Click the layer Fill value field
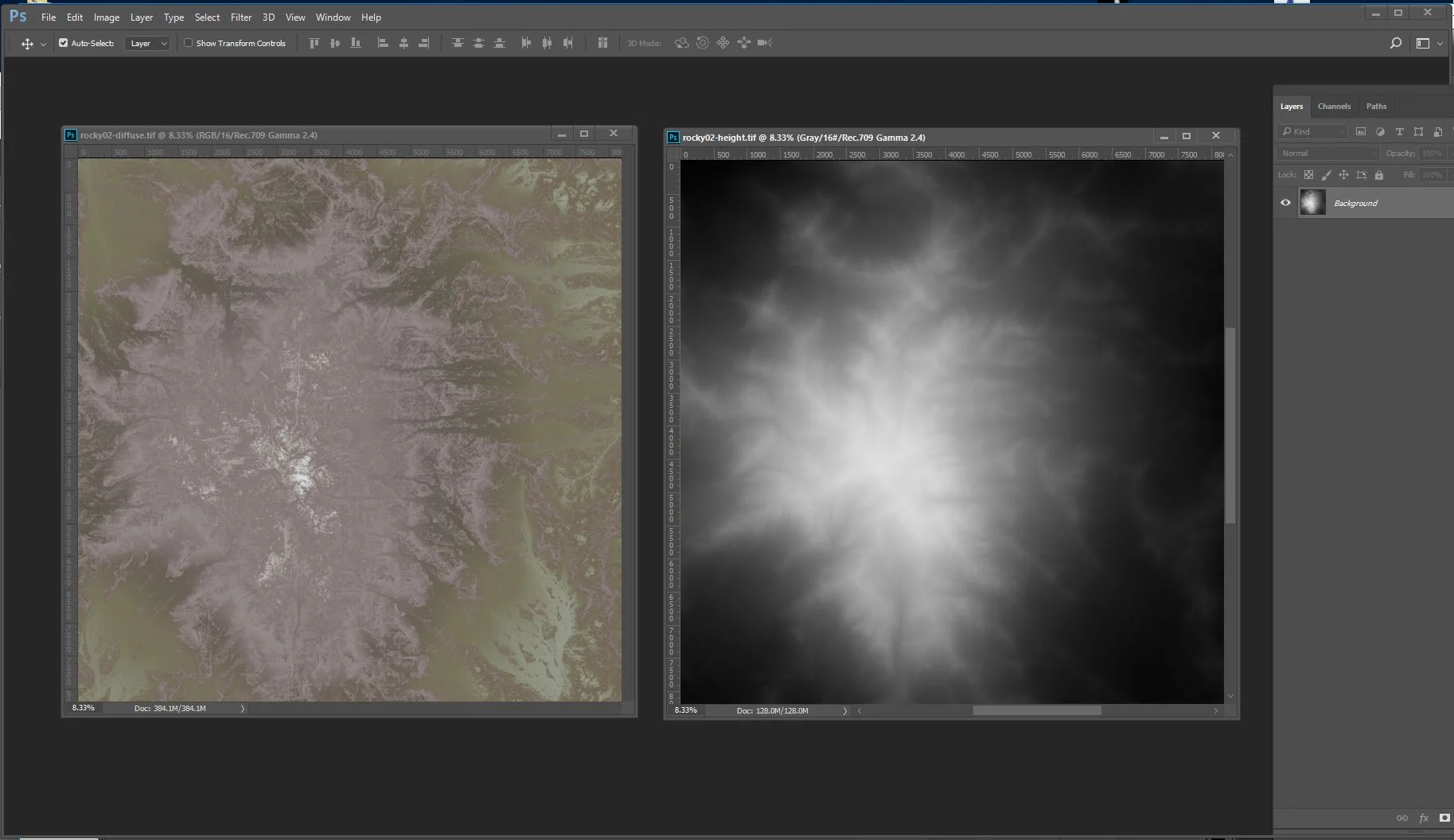Viewport: 1454px width, 840px height. [x=1432, y=174]
